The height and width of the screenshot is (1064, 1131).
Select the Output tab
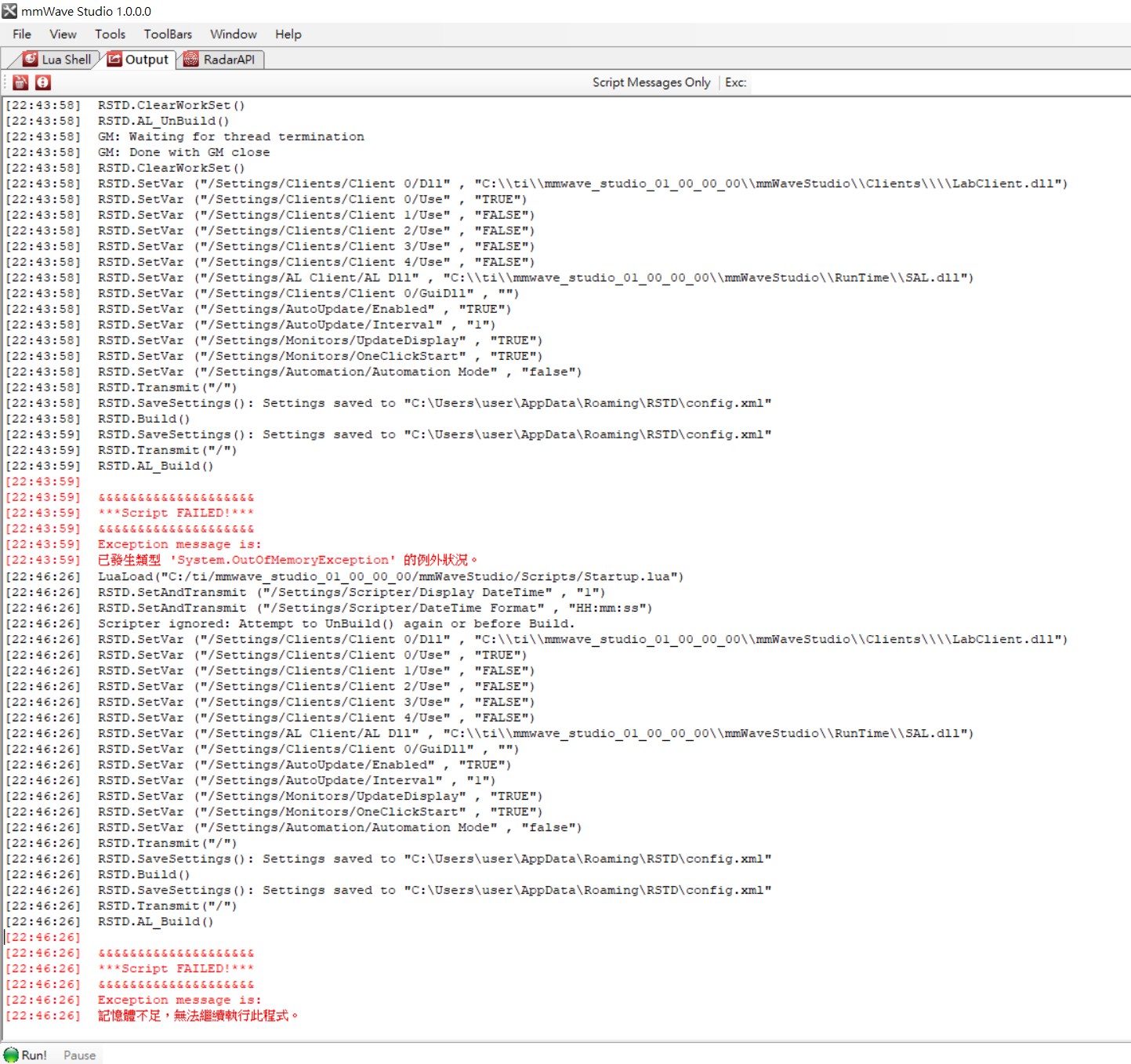click(137, 60)
